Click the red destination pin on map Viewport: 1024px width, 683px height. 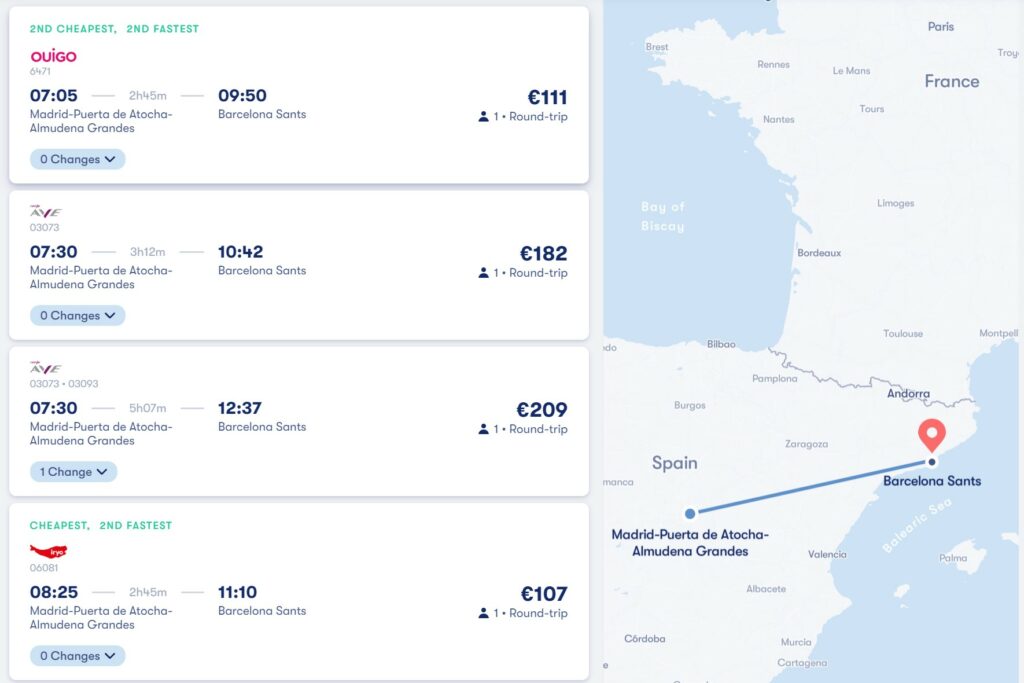[x=932, y=435]
